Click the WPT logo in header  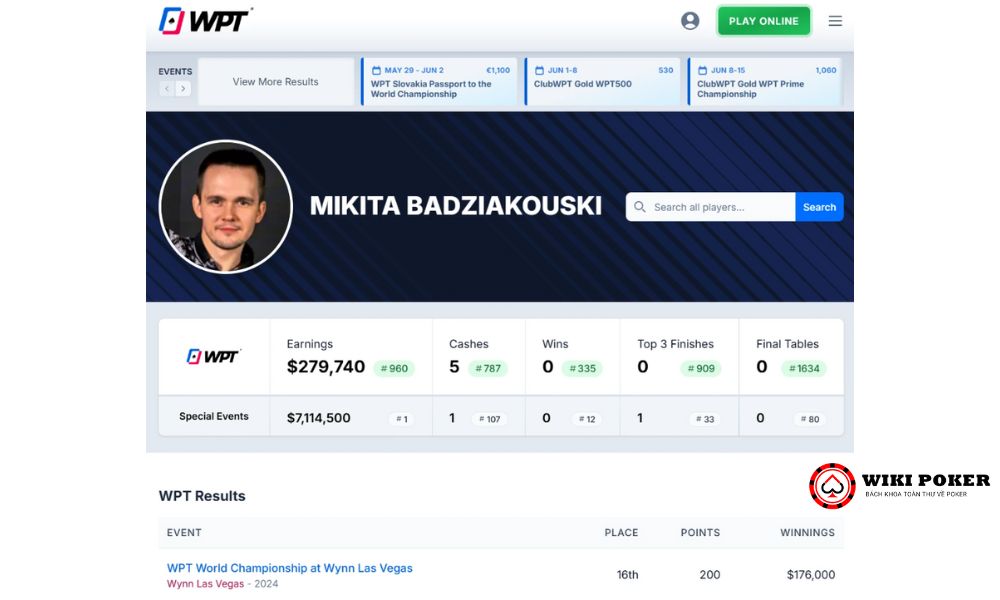point(205,20)
